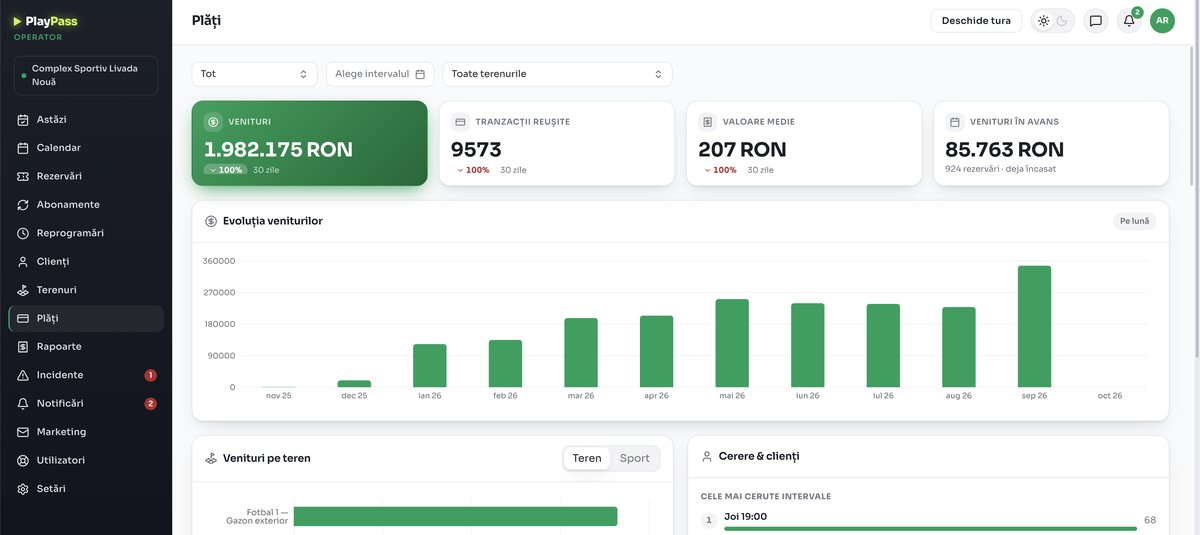
Task: Click the ian 26 chart bar
Action: pos(430,366)
